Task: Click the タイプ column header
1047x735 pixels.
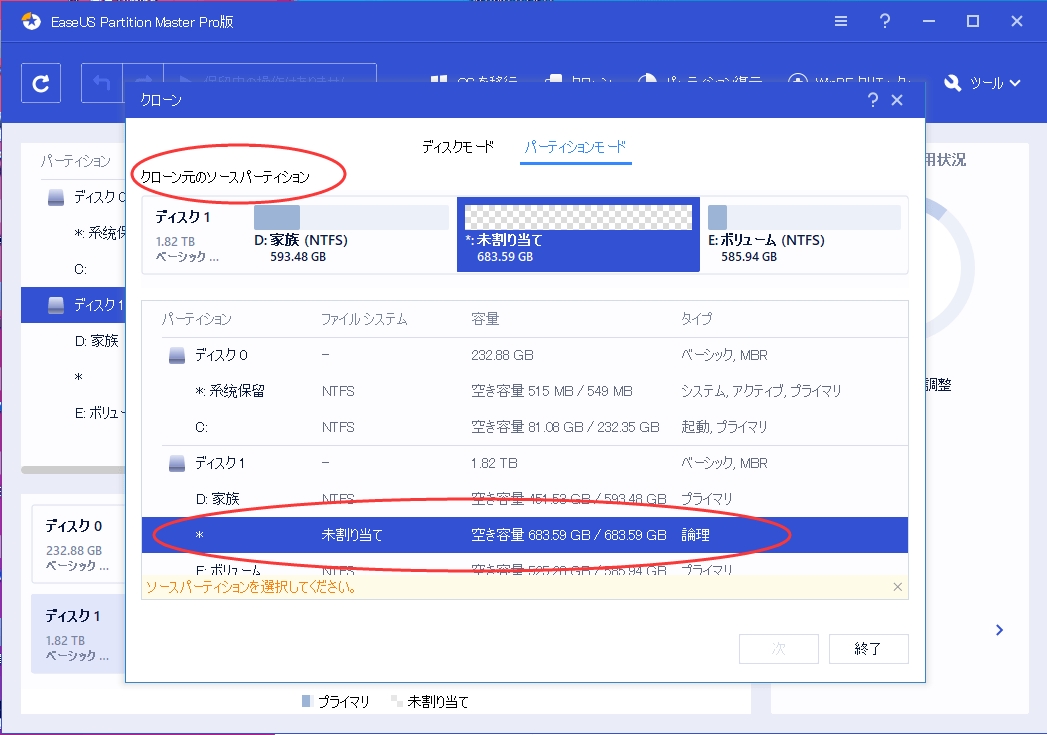Action: 696,319
